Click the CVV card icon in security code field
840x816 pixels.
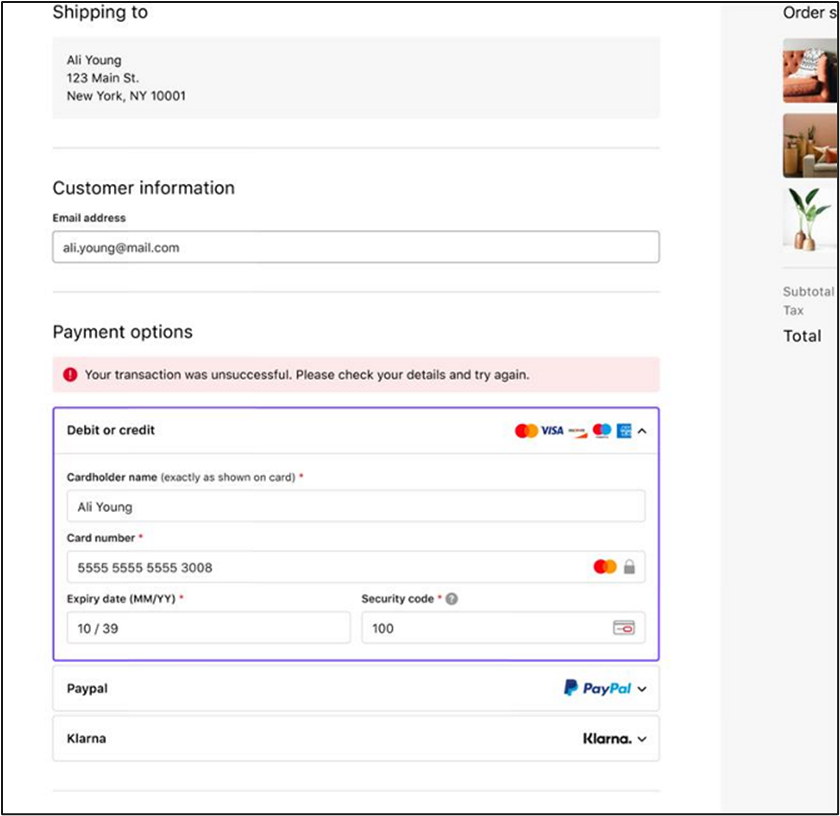point(623,628)
